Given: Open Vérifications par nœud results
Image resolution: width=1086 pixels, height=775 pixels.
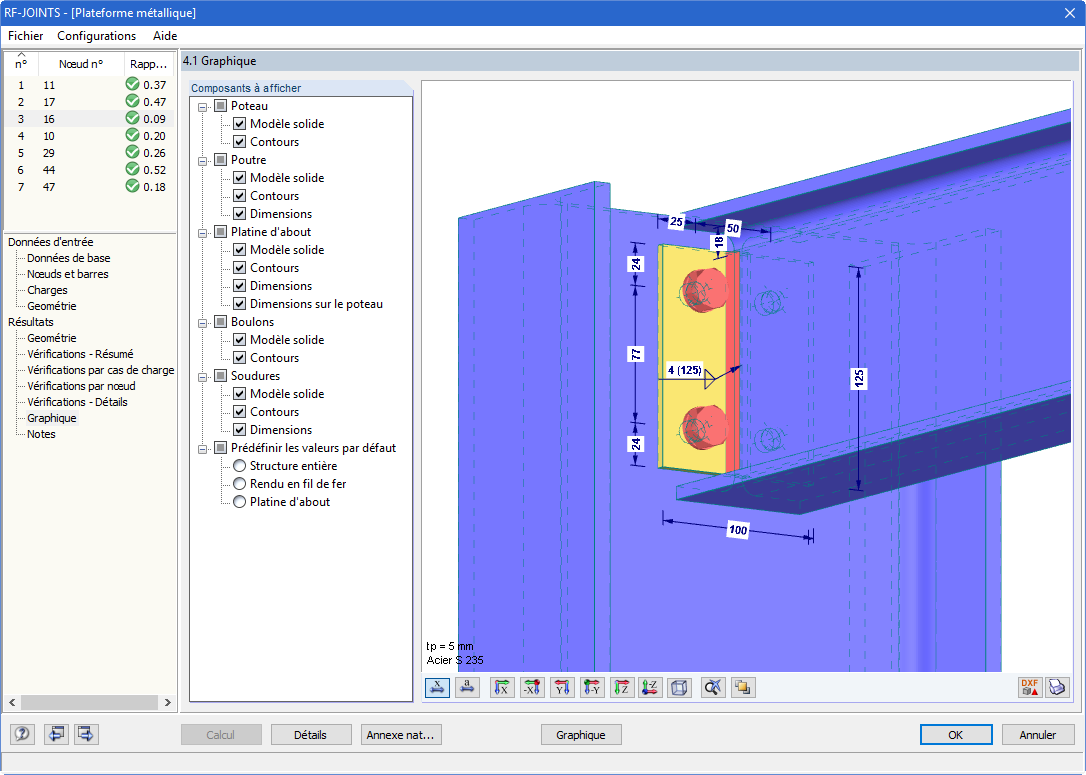Looking at the screenshot, I should coord(81,386).
